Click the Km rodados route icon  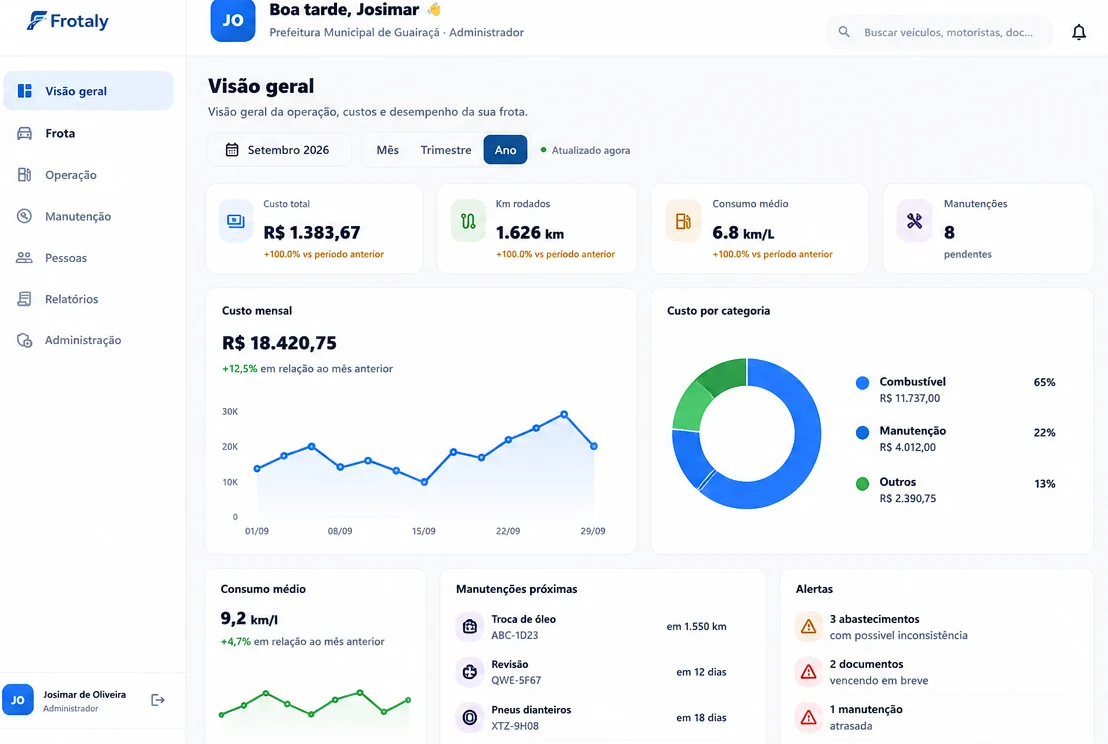click(468, 222)
